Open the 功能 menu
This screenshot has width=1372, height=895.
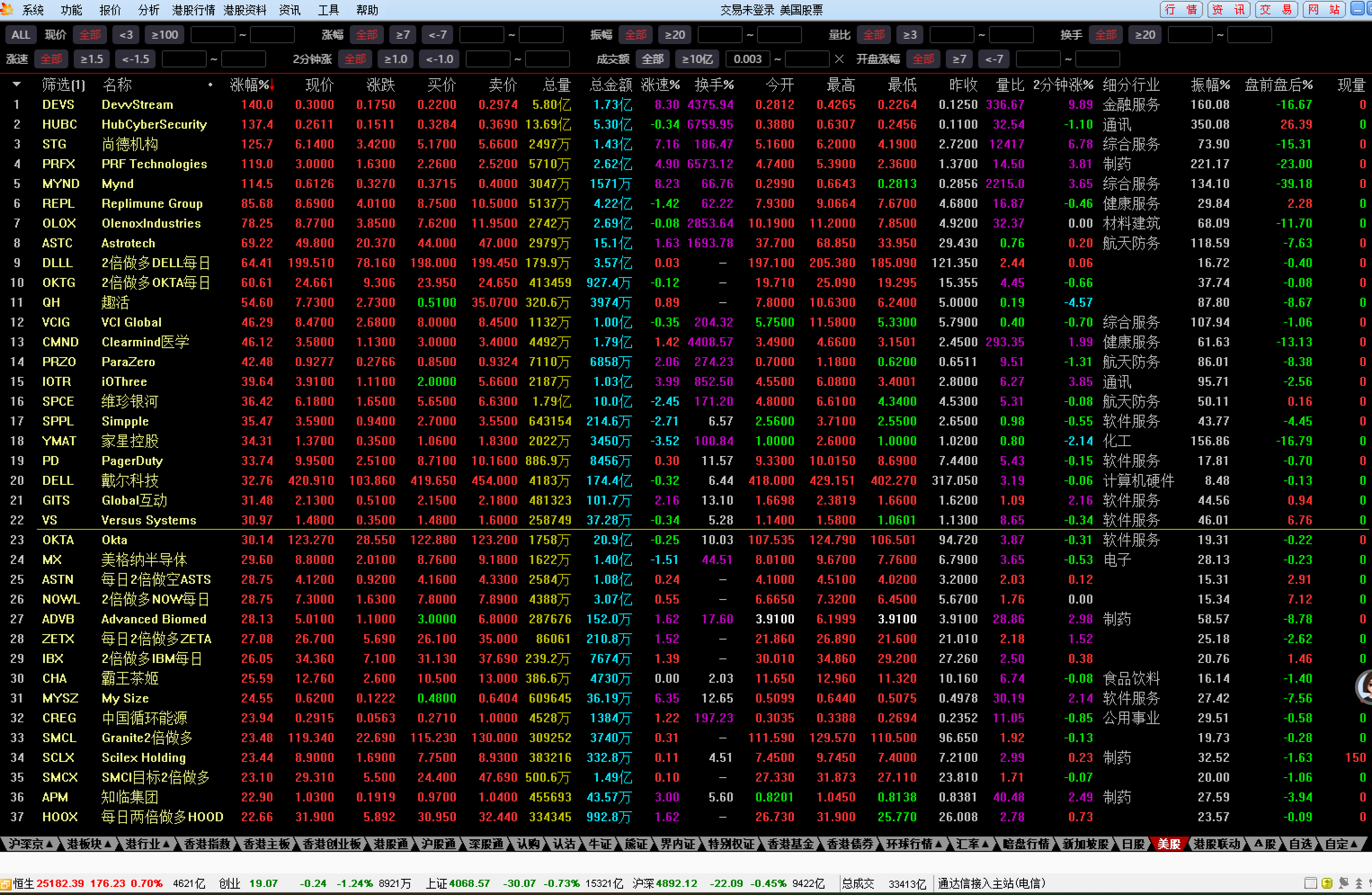[x=71, y=10]
